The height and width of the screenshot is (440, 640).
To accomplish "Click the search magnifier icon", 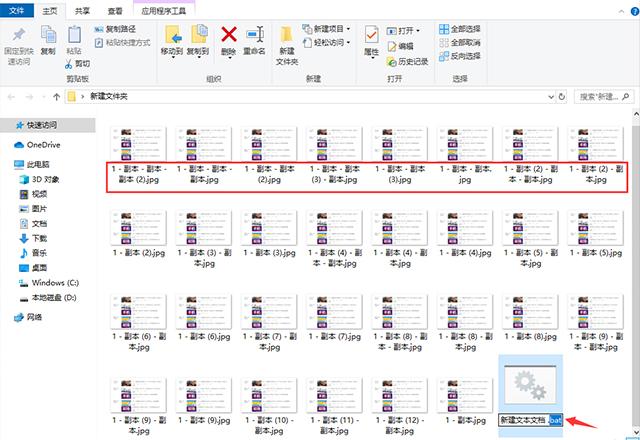I will tap(626, 97).
